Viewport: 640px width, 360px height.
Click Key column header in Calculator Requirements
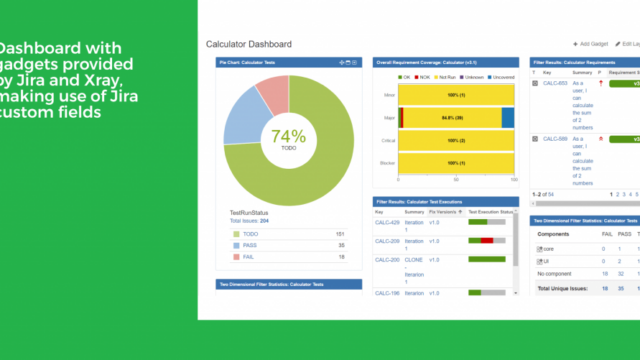[547, 73]
